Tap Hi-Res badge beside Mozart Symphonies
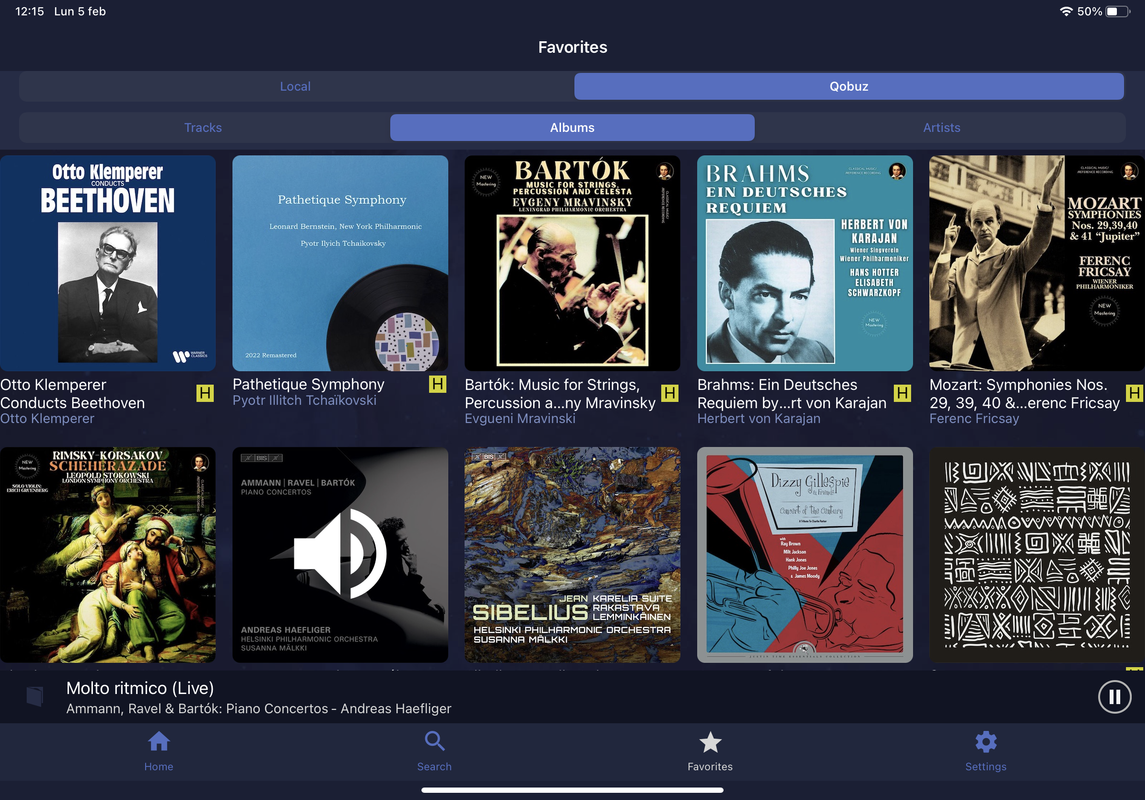The width and height of the screenshot is (1145, 800). tap(1134, 393)
